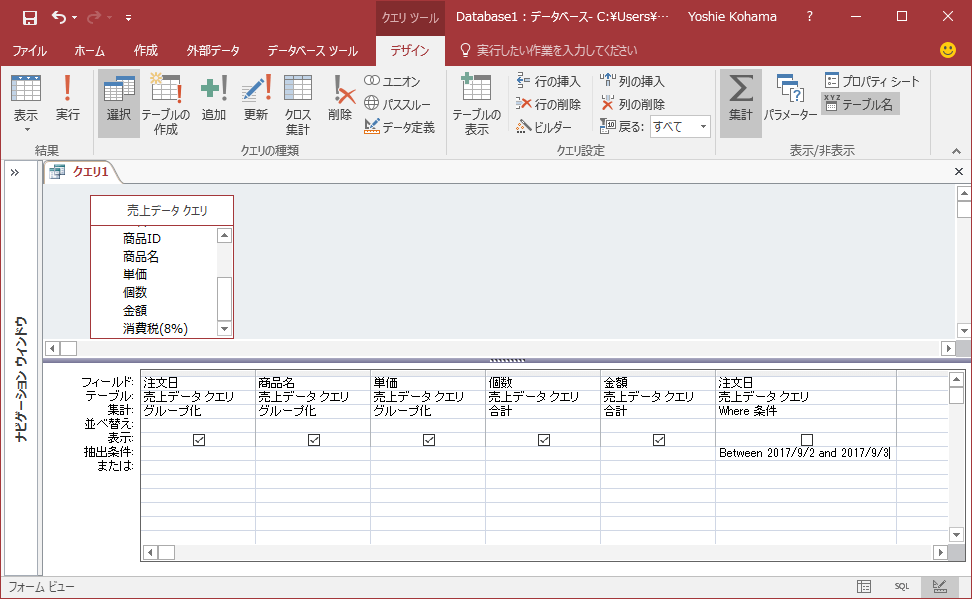Open the データベース ツール tab
972x599 pixels.
point(312,51)
